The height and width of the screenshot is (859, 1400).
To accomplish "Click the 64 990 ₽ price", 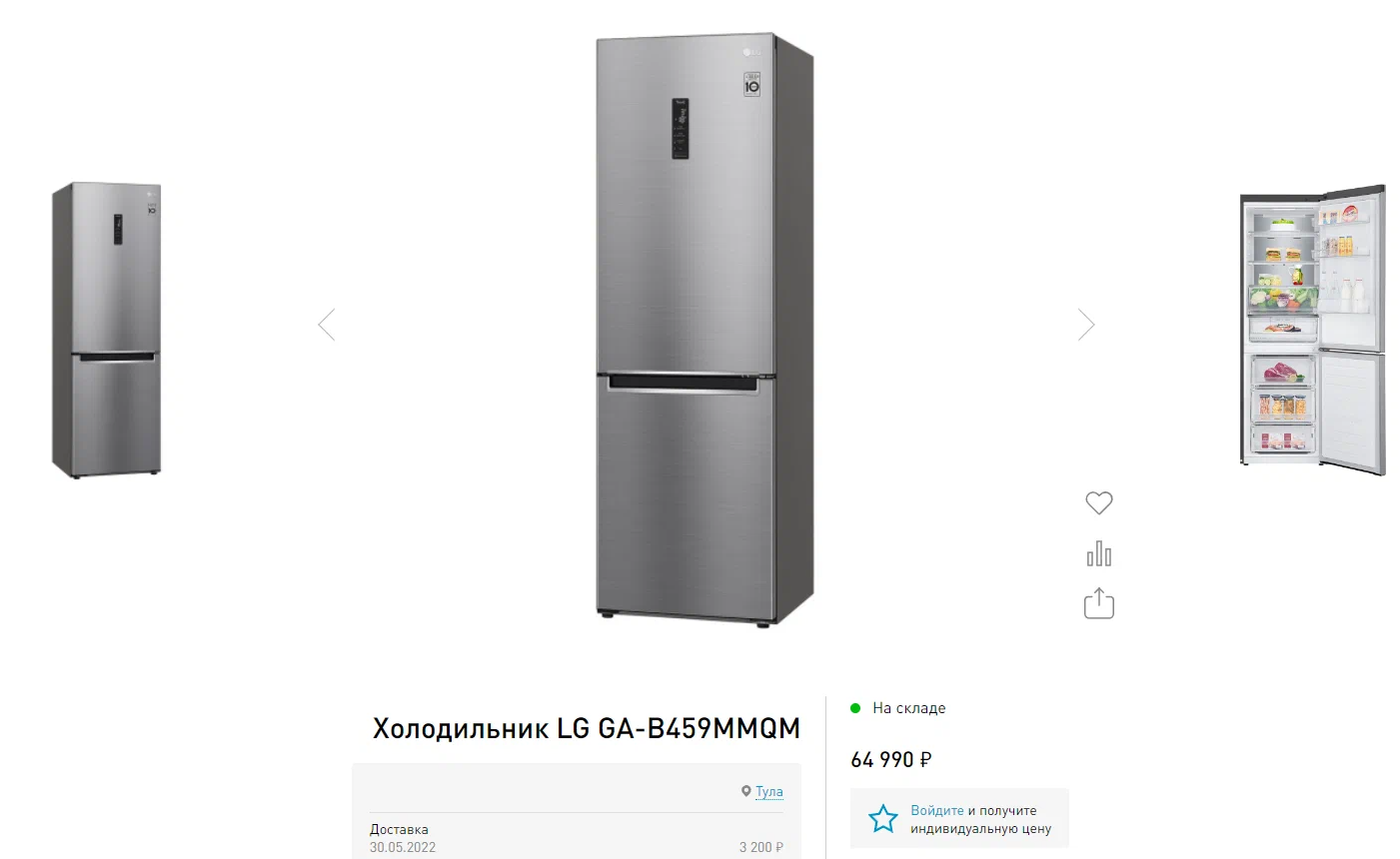I will 890,760.
